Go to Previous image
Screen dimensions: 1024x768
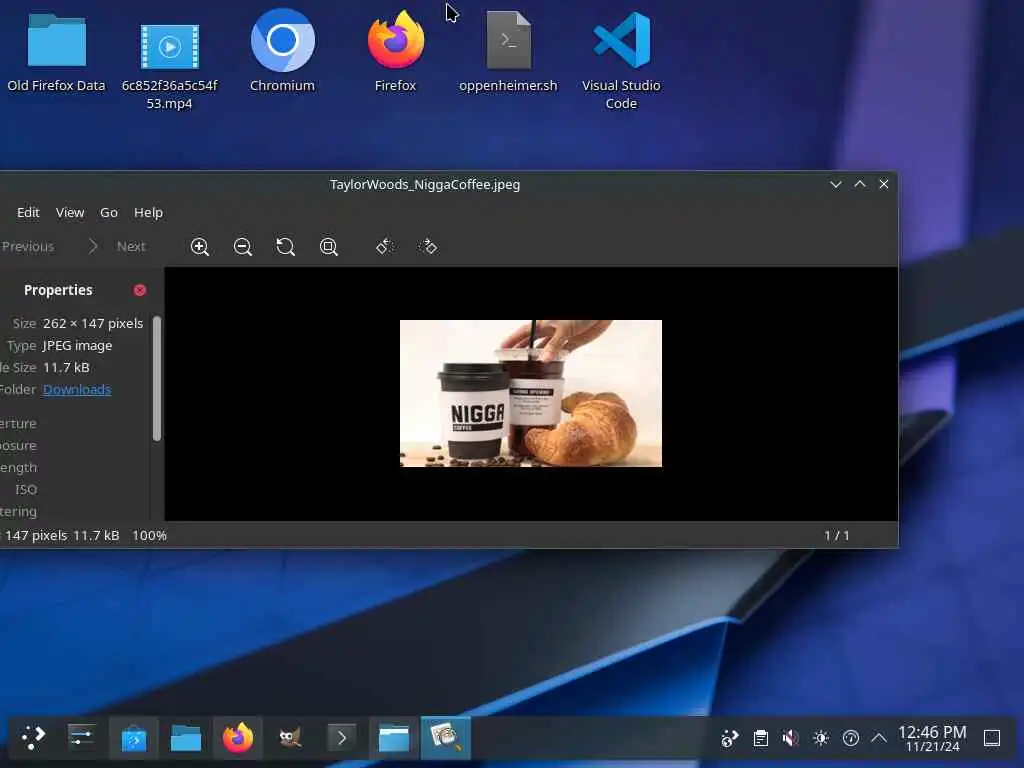(x=27, y=246)
